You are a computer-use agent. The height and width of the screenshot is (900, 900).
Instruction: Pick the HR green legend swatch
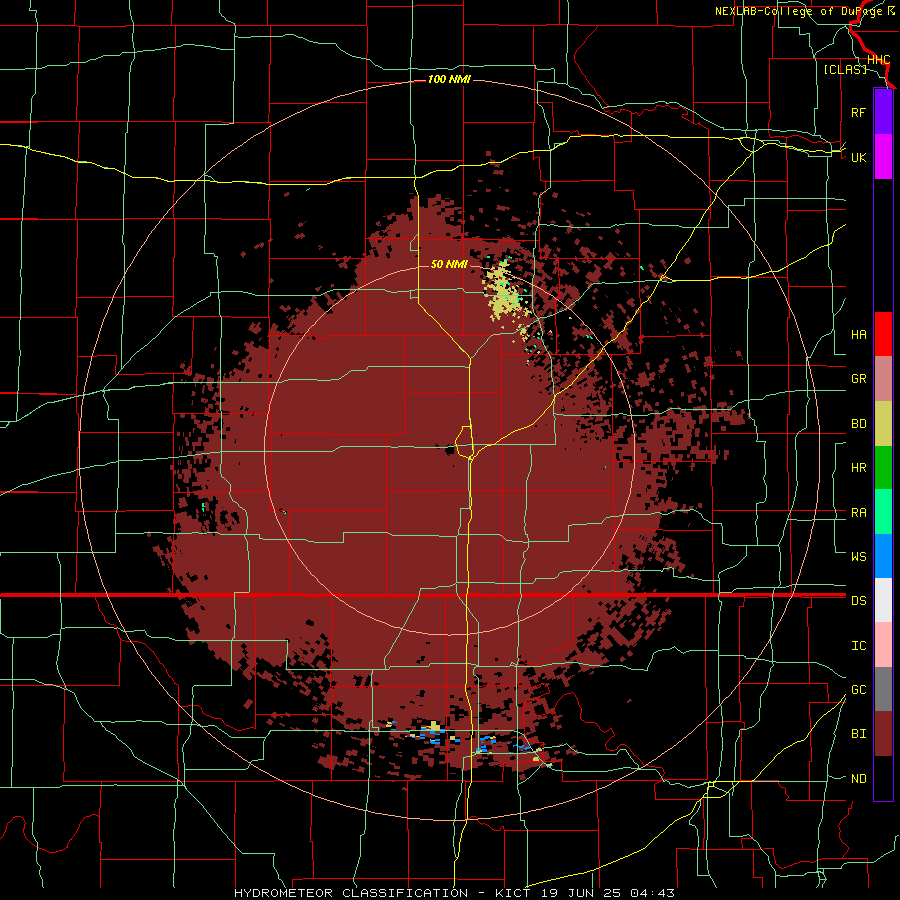point(883,468)
